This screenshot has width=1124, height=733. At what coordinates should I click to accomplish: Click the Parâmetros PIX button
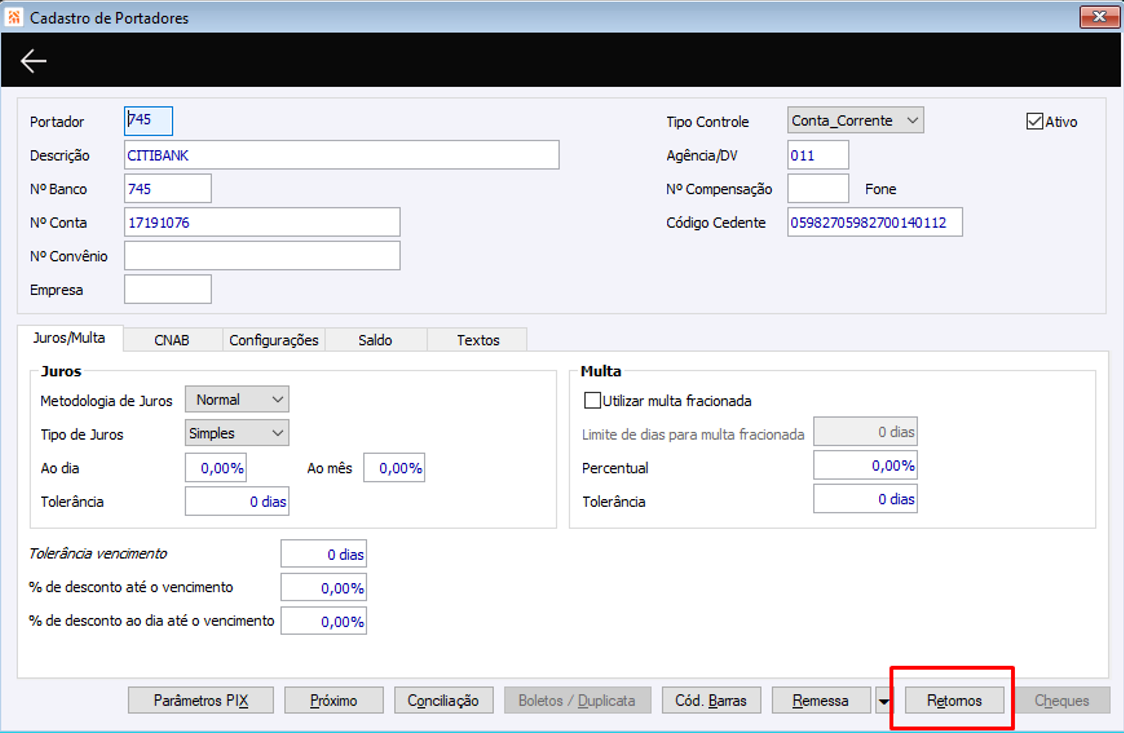(201, 700)
